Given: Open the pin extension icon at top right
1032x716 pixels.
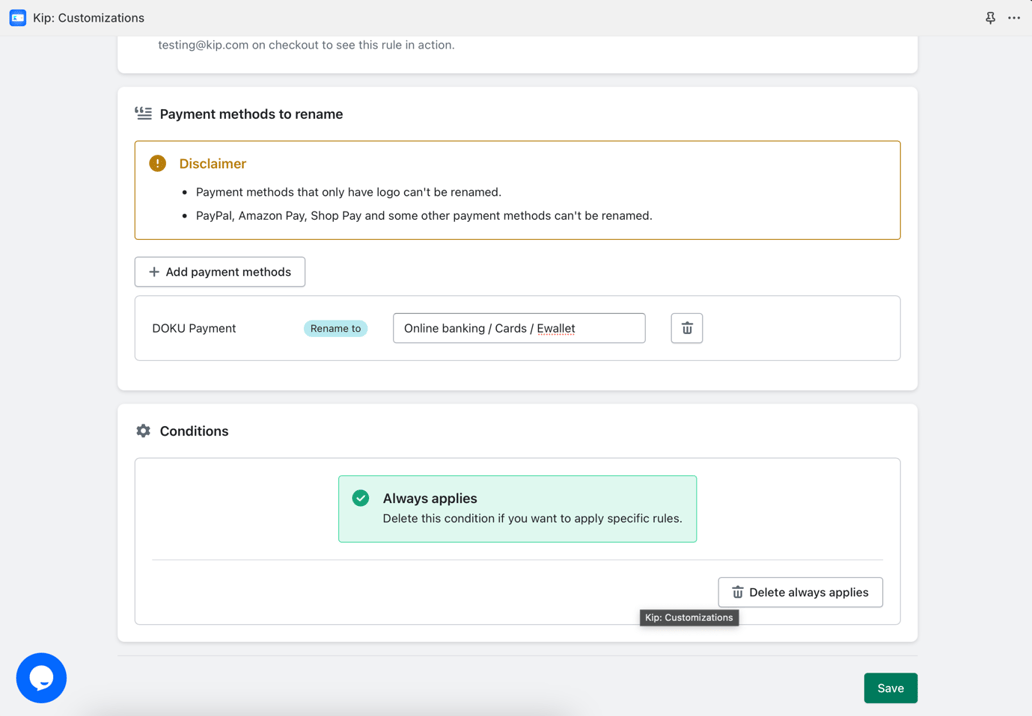Looking at the screenshot, I should tap(989, 17).
